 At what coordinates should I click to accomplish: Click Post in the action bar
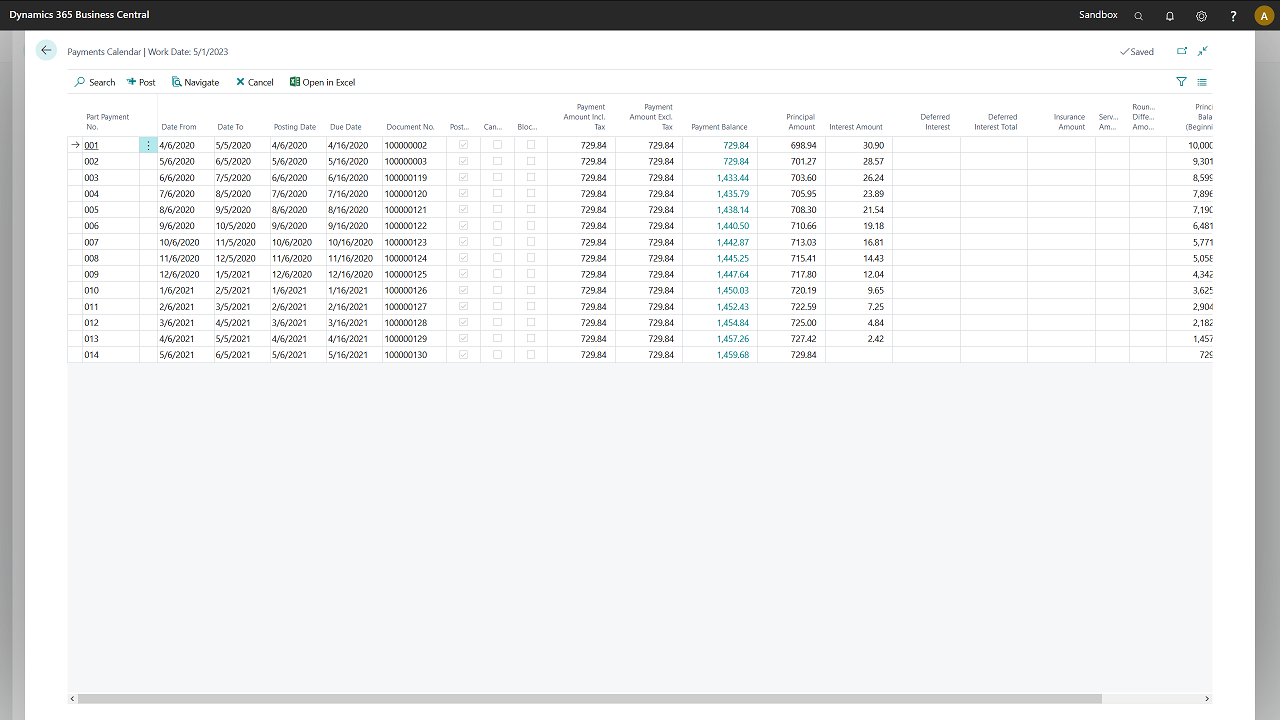(x=141, y=82)
